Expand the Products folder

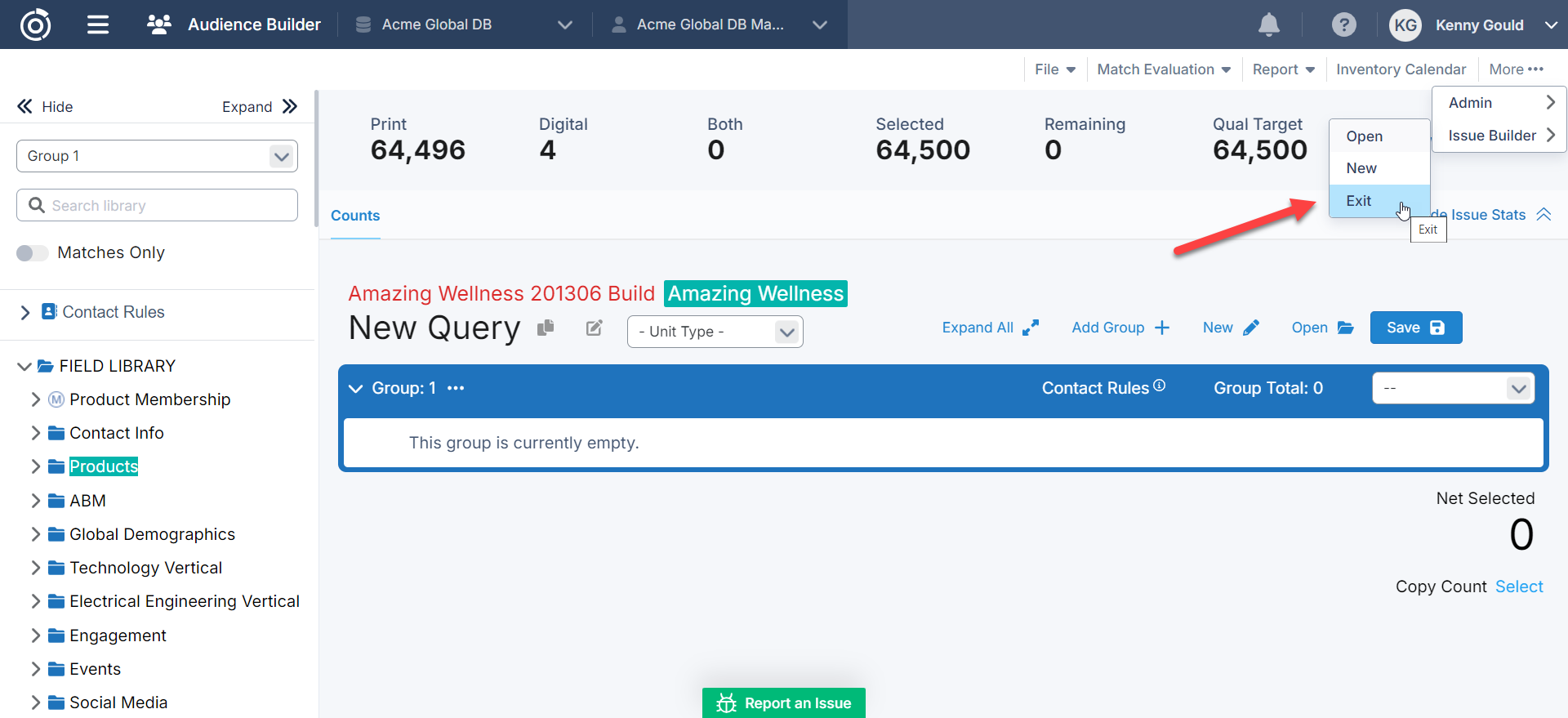(35, 466)
